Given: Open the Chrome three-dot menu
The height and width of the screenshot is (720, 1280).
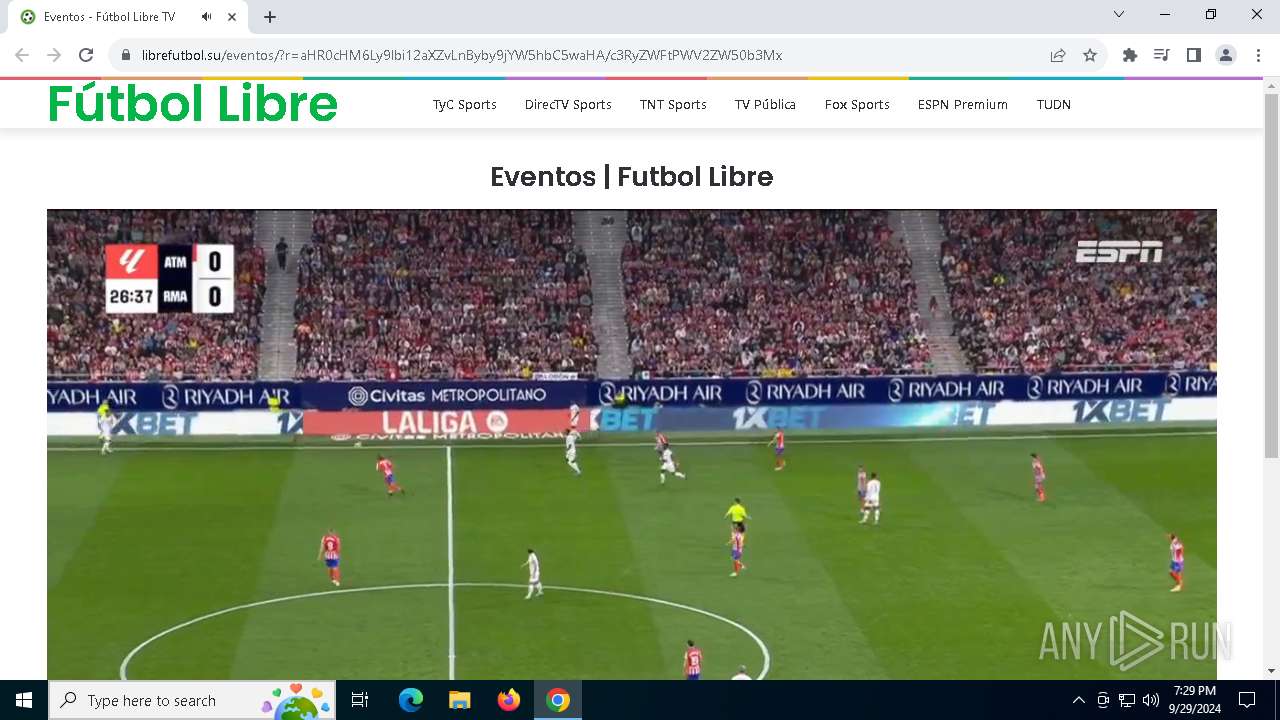Looking at the screenshot, I should click(1258, 55).
